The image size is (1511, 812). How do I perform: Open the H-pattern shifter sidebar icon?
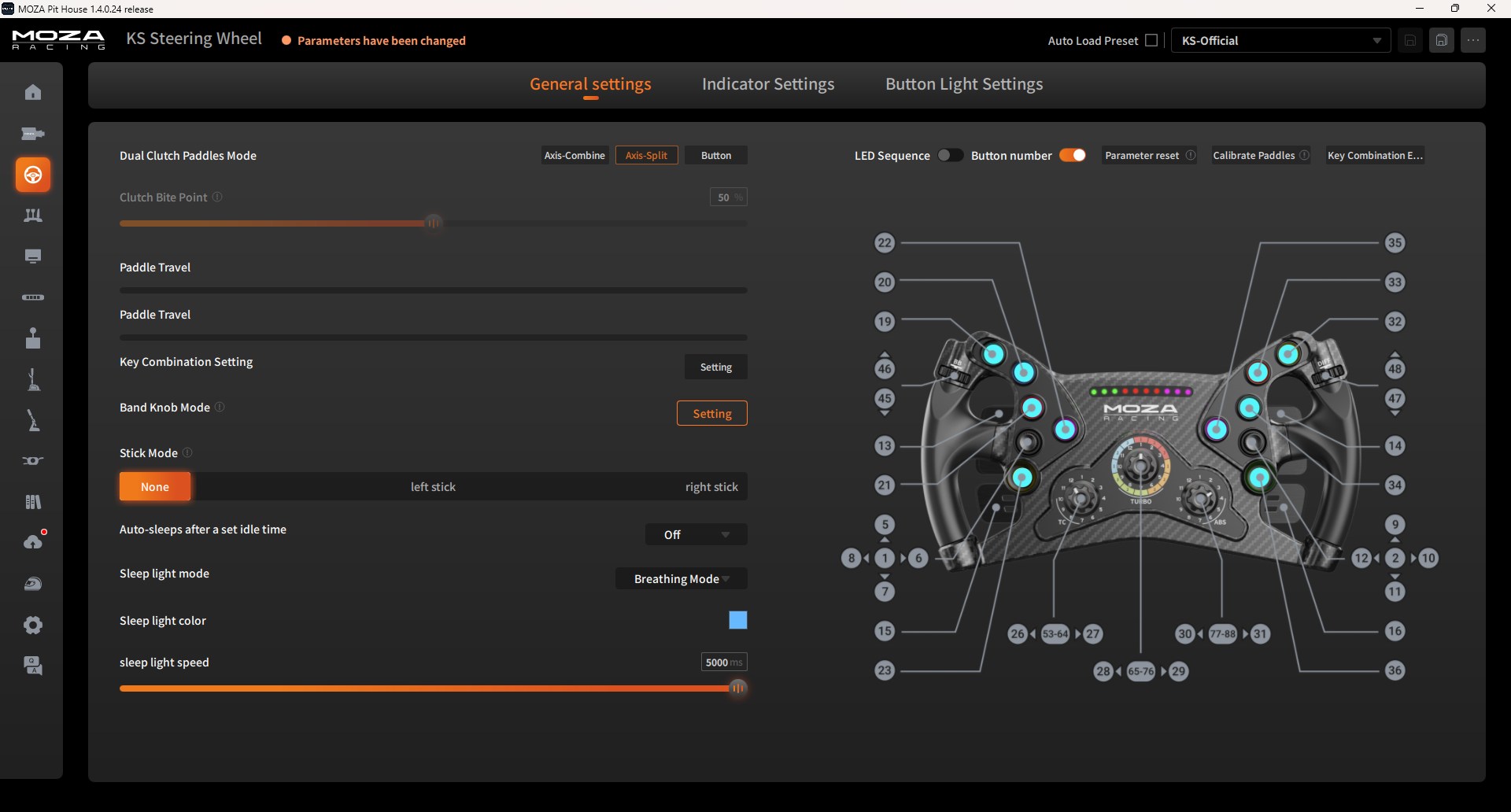tap(33, 338)
